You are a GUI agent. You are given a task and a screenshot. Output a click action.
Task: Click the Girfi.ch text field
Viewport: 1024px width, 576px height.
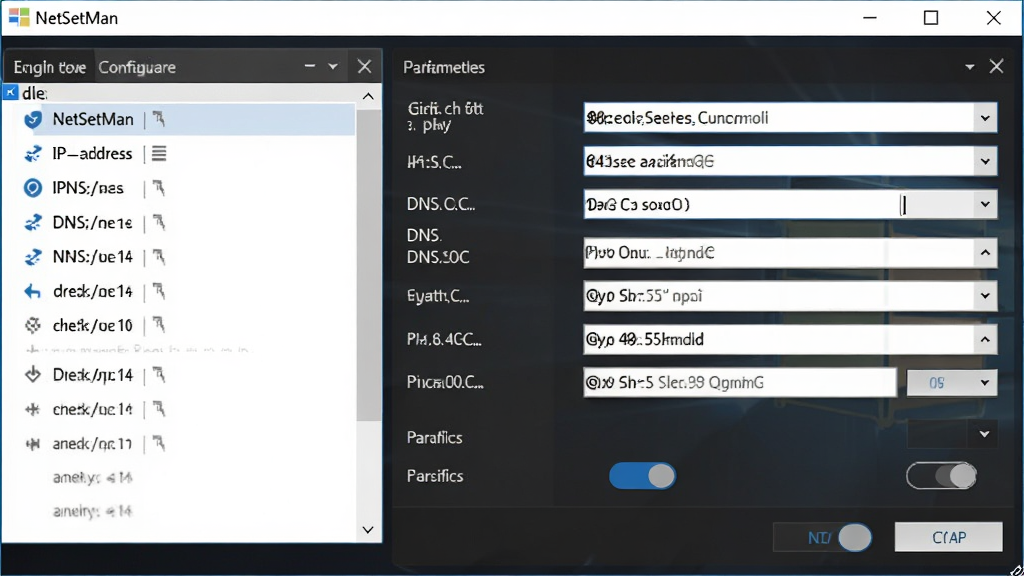(779, 118)
